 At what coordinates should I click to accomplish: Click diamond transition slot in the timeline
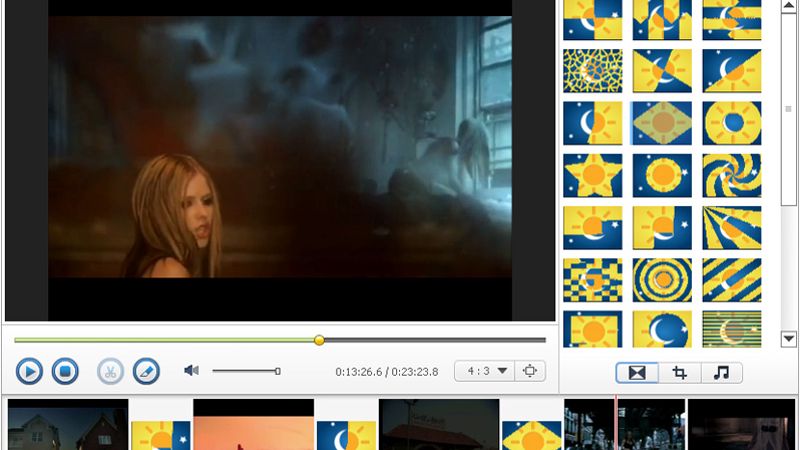532,435
